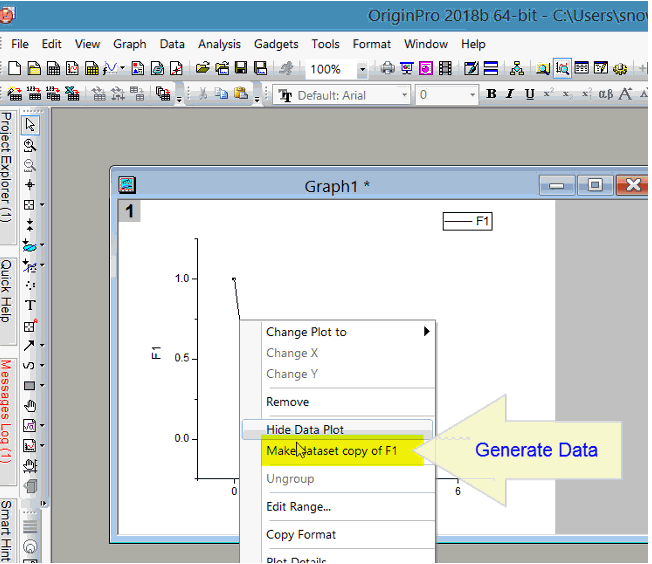Select the Pan hand tool
The height and width of the screenshot is (564, 652).
click(x=30, y=406)
